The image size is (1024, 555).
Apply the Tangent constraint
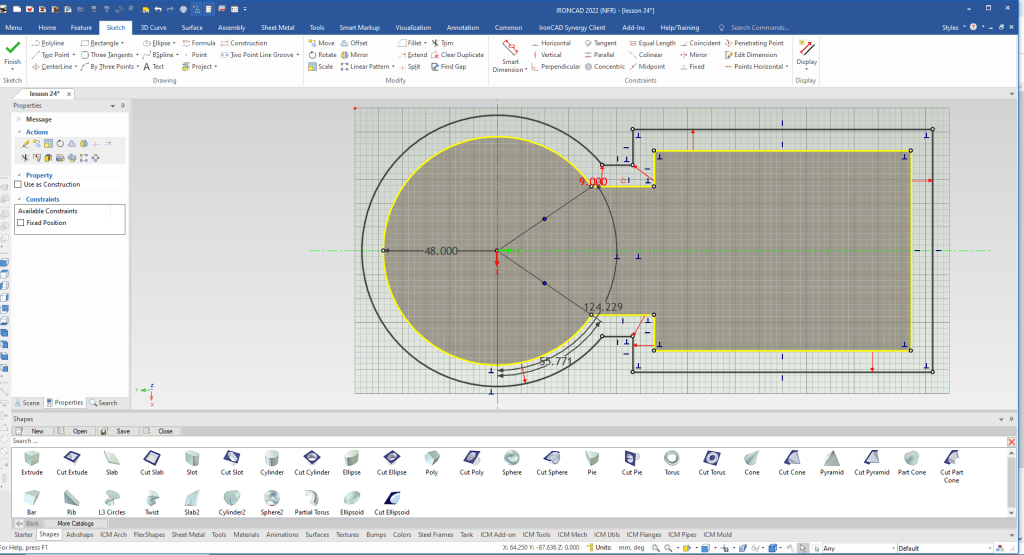point(600,43)
